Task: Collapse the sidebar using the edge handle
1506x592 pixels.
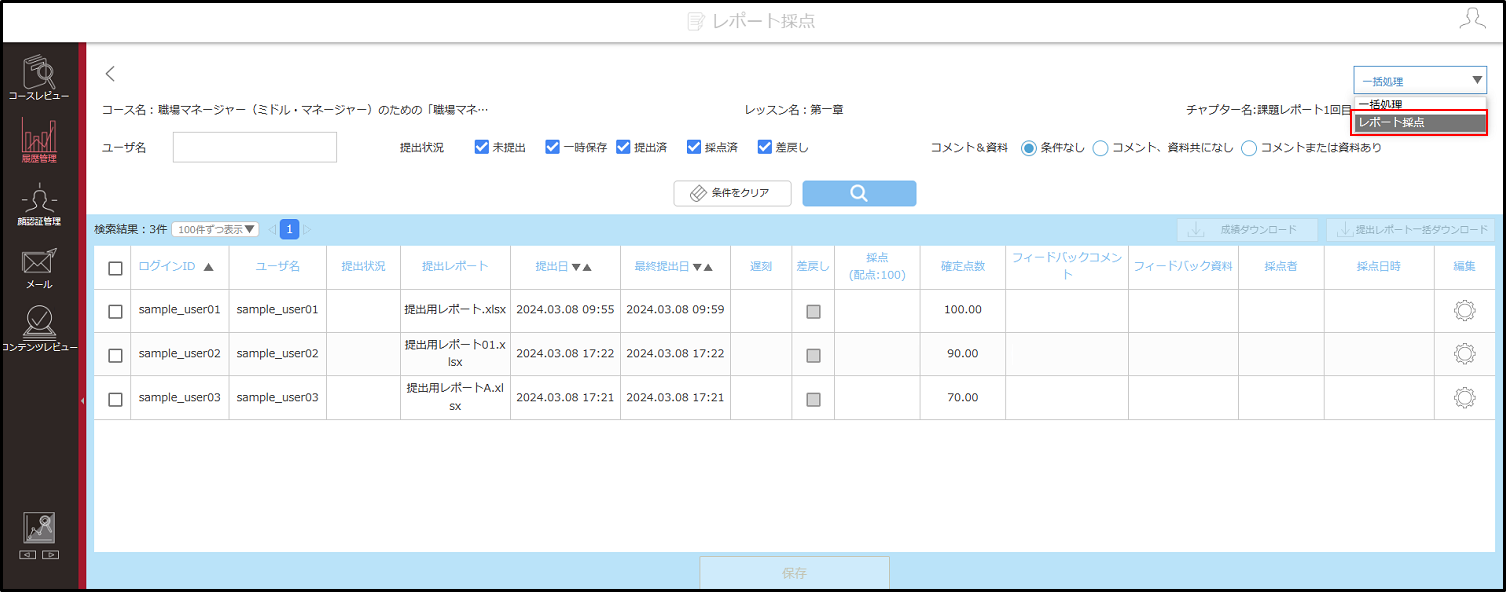Action: [82, 400]
